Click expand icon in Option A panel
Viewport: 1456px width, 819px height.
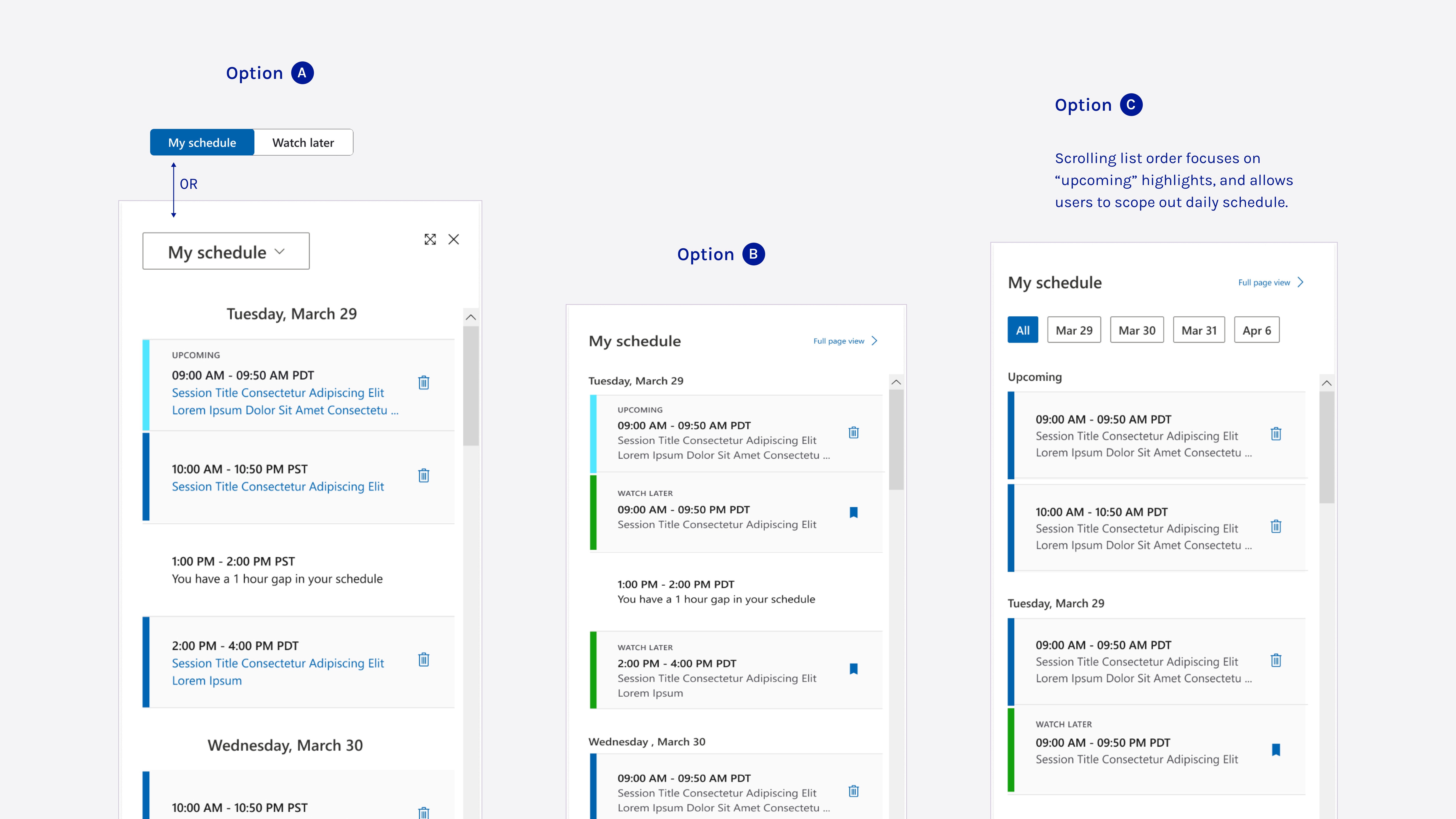(x=430, y=239)
